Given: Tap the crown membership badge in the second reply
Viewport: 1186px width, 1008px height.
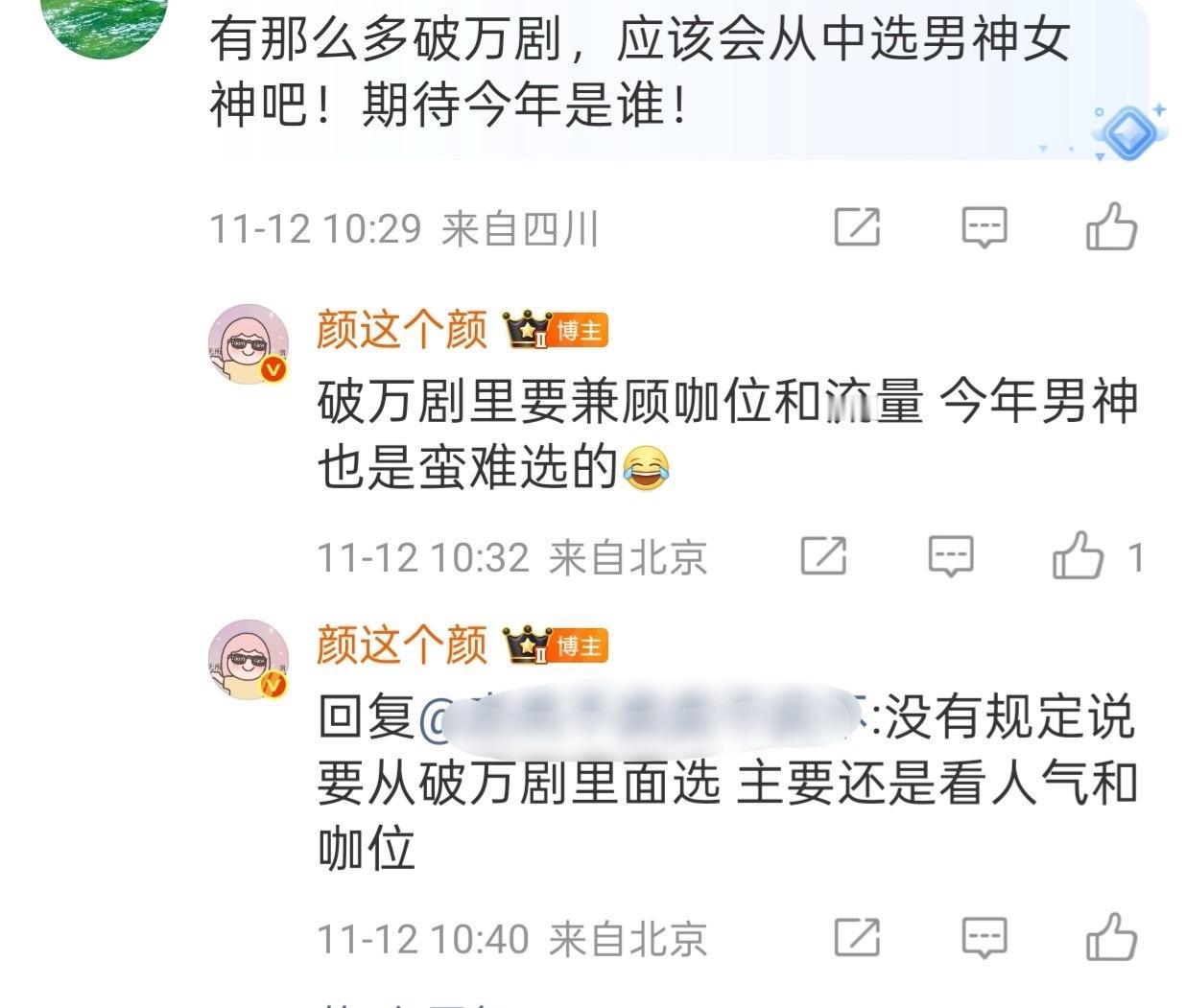Looking at the screenshot, I should tap(529, 645).
